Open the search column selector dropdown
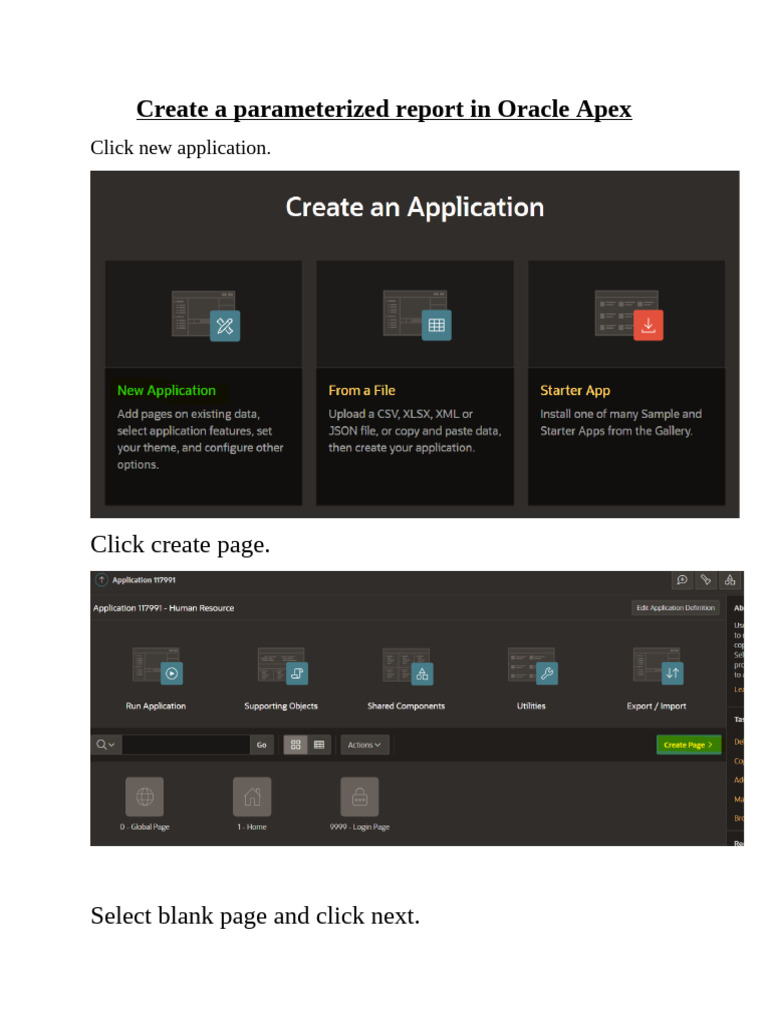Viewport: 768px width, 1024px height. pos(105,744)
